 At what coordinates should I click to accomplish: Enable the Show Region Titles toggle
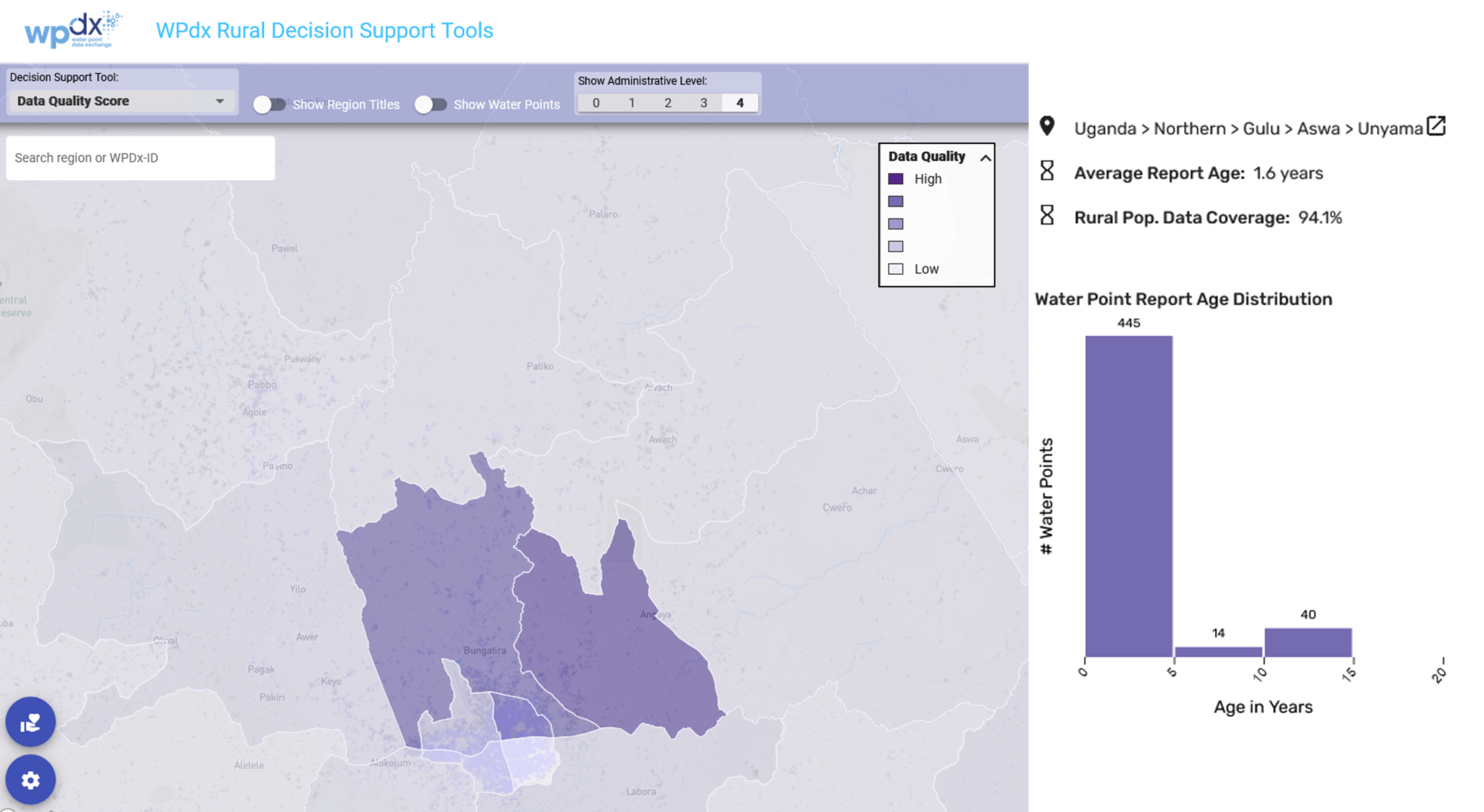tap(270, 104)
